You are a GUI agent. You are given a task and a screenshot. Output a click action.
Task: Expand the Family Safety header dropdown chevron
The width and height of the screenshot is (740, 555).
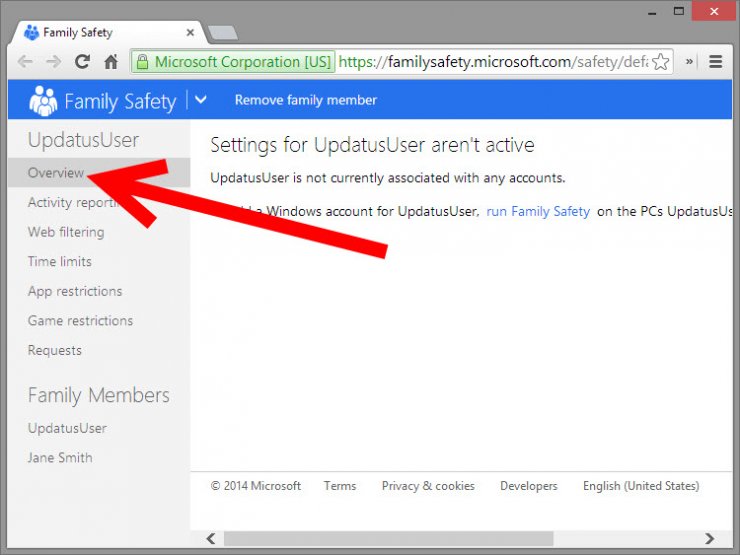(200, 100)
